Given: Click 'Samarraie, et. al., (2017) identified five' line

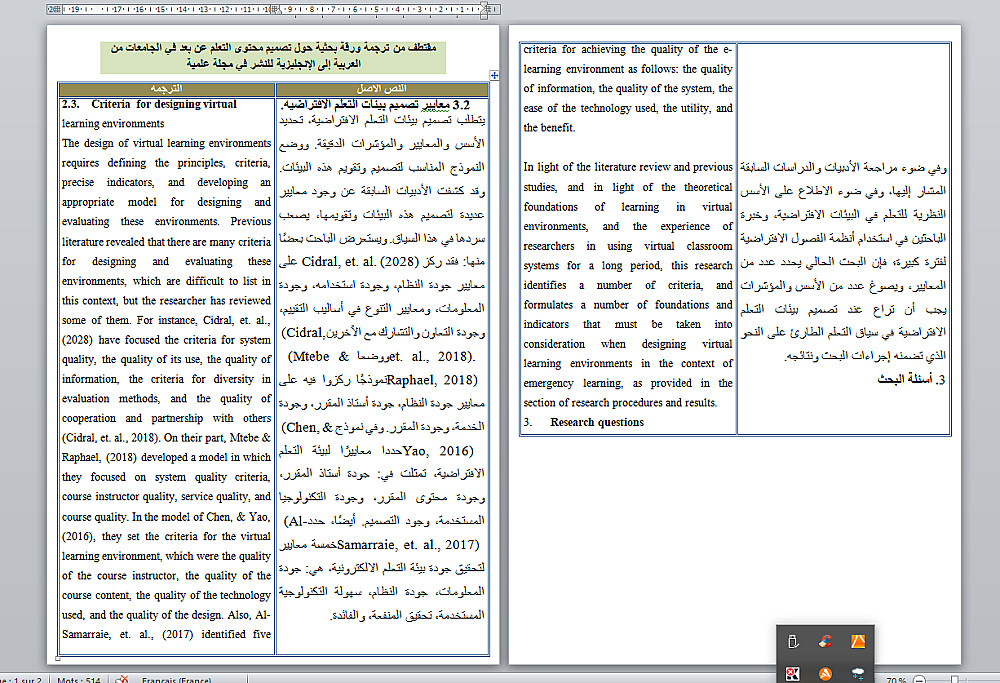Looking at the screenshot, I should (166, 634).
